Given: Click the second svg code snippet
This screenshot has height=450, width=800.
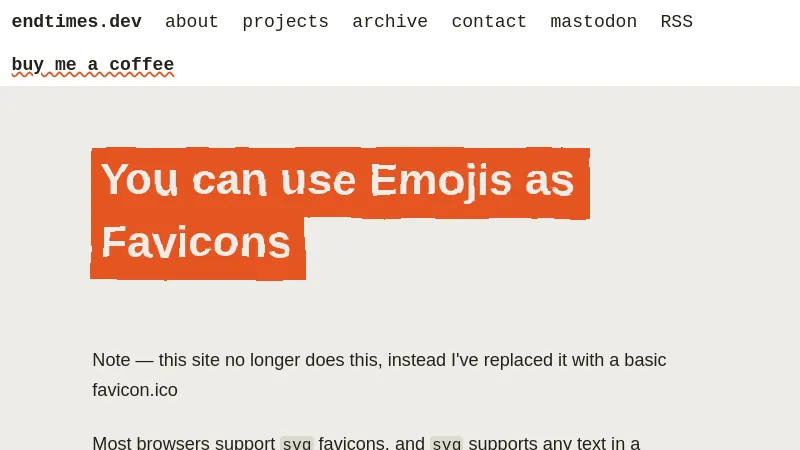Looking at the screenshot, I should [446, 443].
